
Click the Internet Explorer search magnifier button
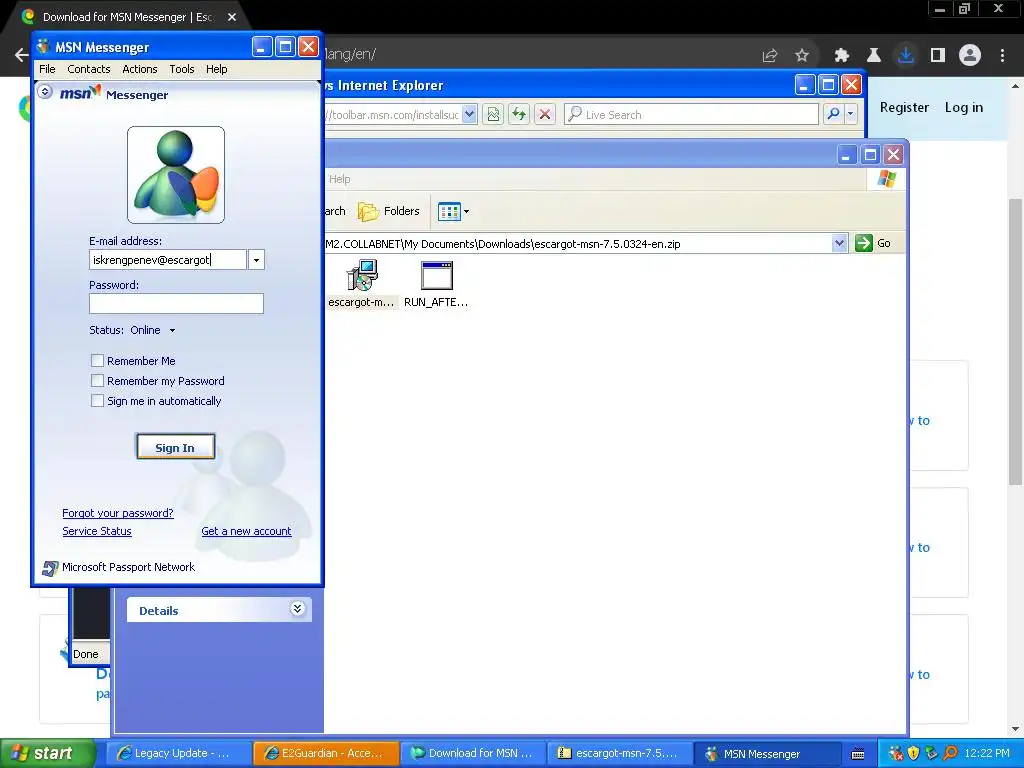(833, 114)
